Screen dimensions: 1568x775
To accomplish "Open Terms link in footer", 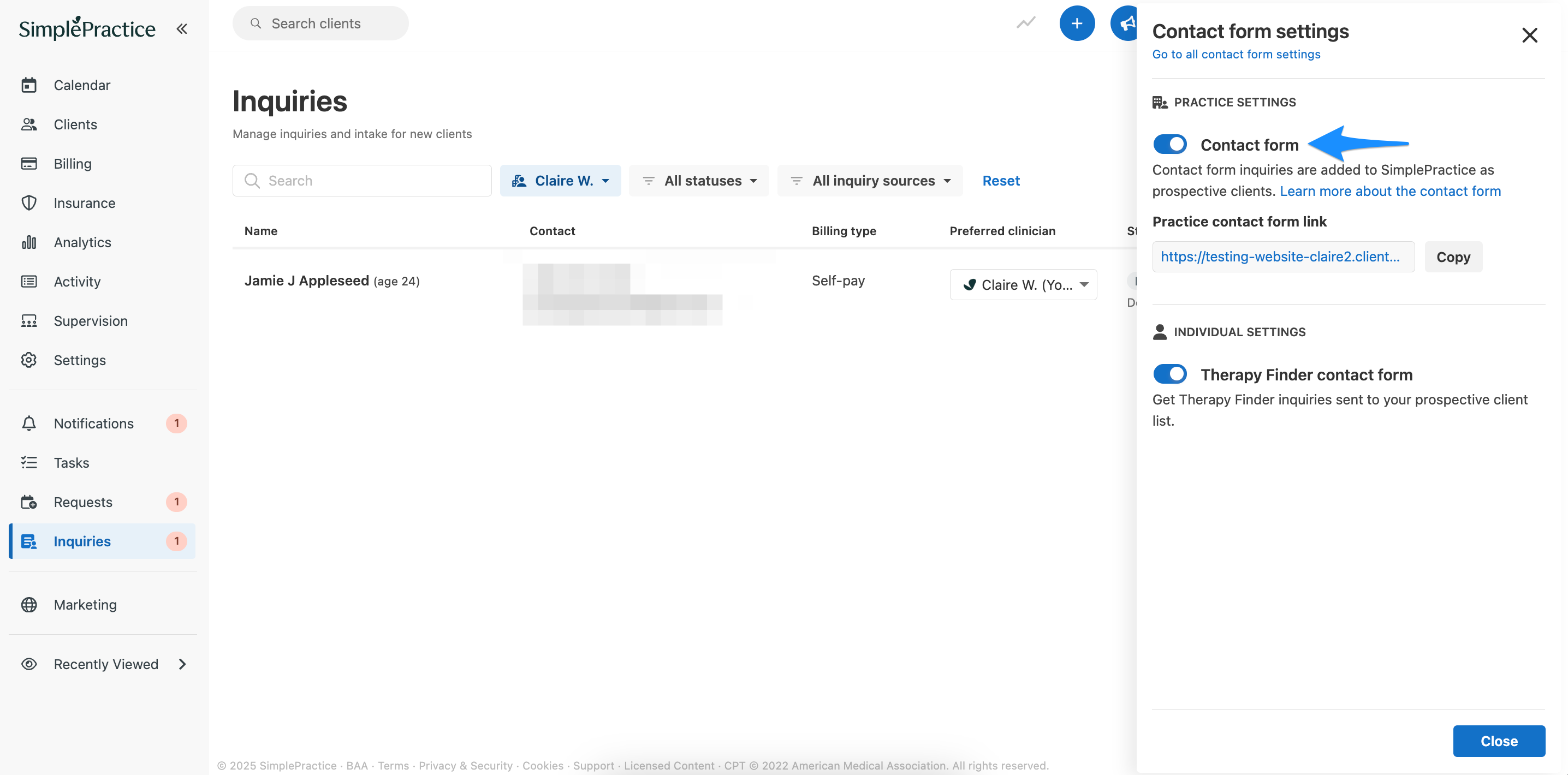I will pyautogui.click(x=393, y=765).
